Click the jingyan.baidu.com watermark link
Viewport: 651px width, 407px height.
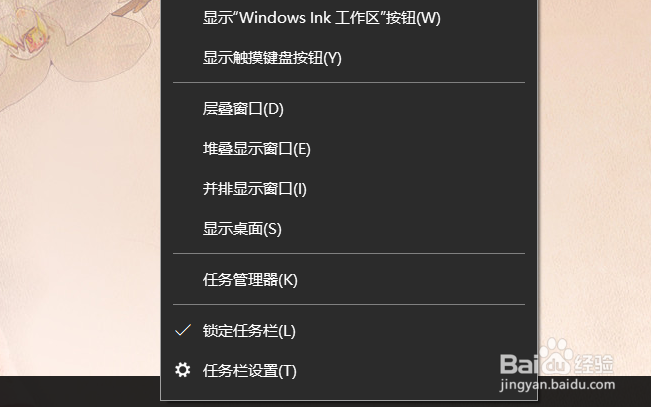pos(557,385)
